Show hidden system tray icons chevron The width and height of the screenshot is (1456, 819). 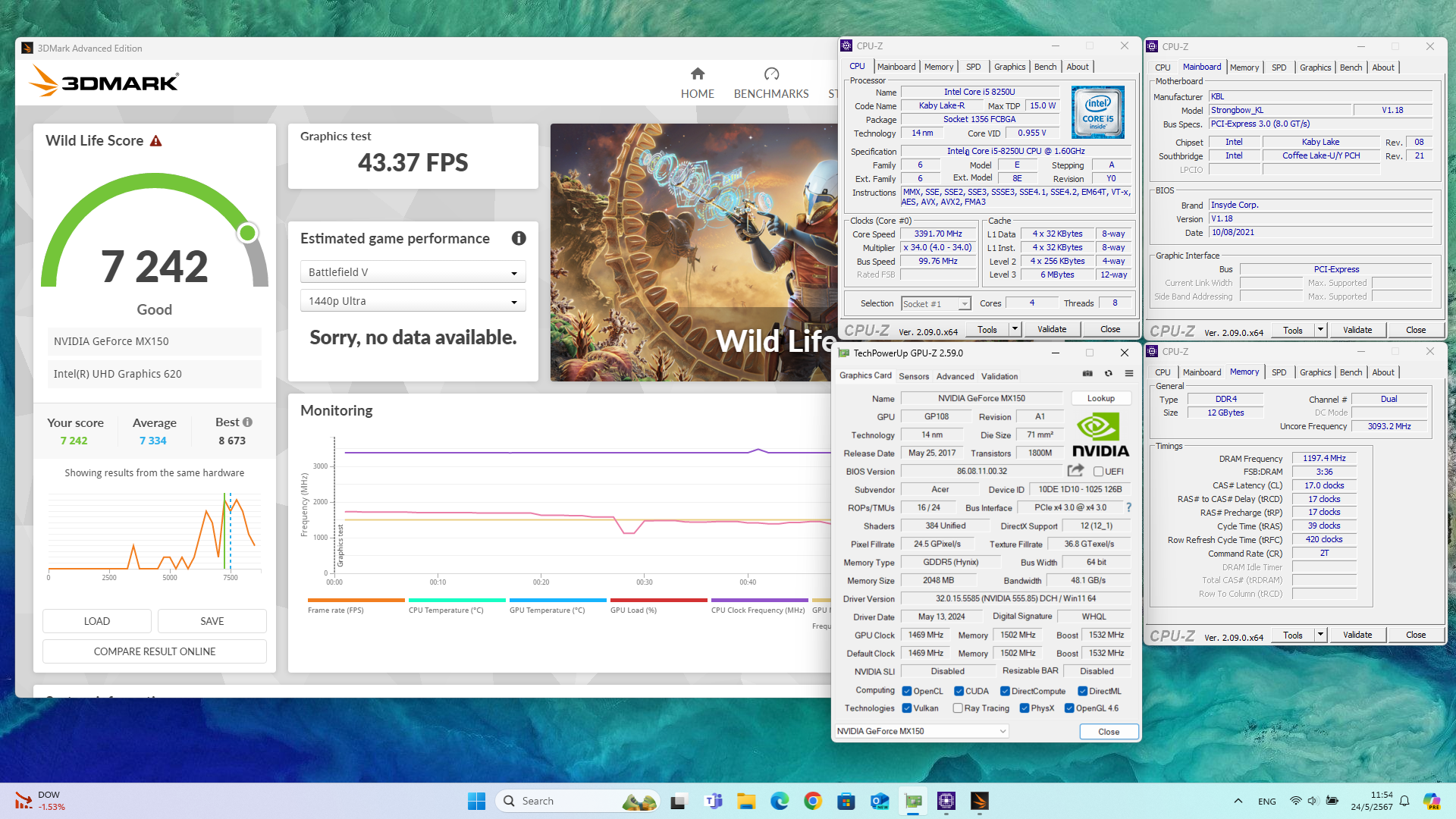[x=1238, y=801]
